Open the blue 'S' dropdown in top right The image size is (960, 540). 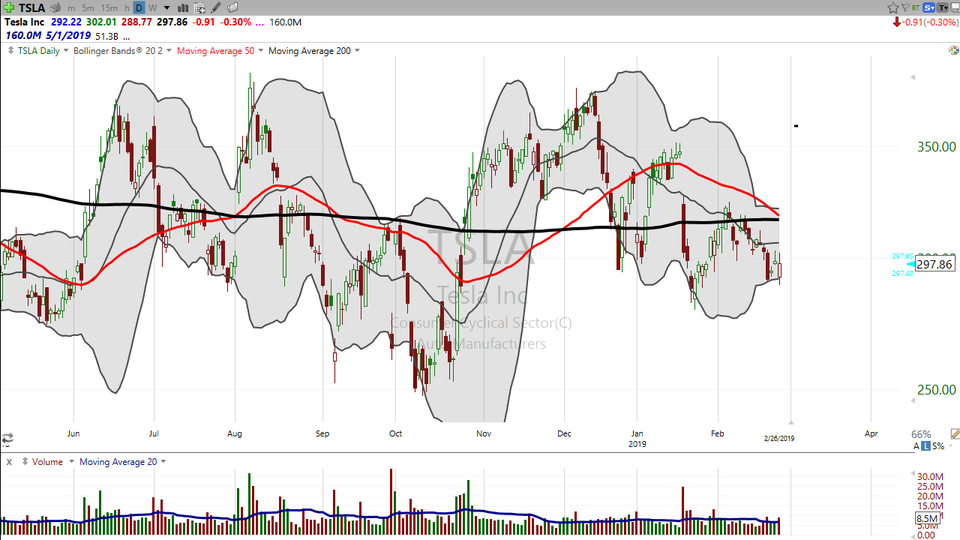pos(929,7)
